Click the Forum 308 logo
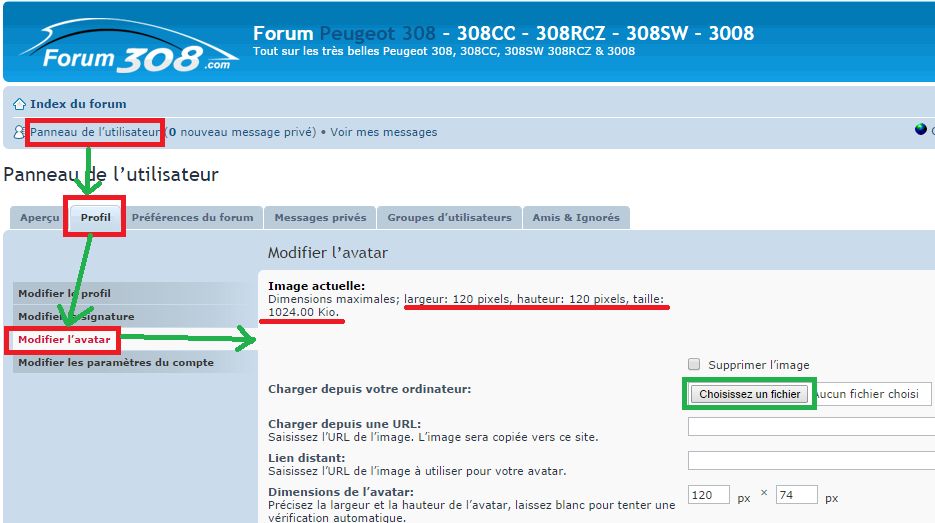Screen dimensions: 935x523 (x=125, y=48)
